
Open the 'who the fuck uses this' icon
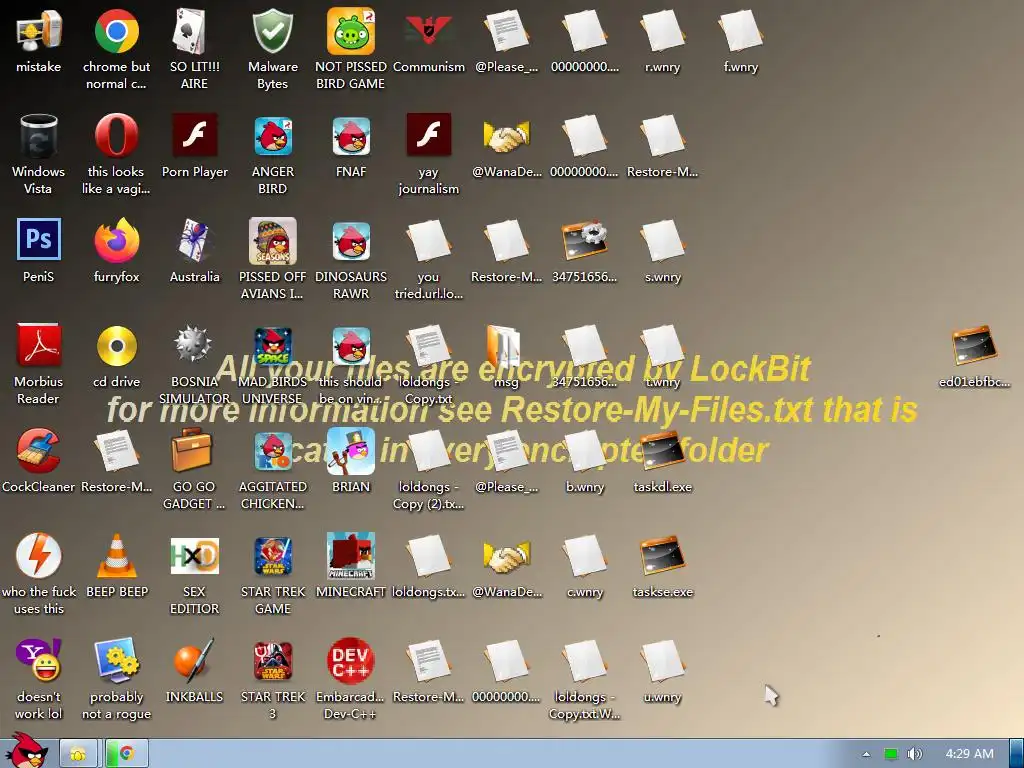(x=39, y=555)
